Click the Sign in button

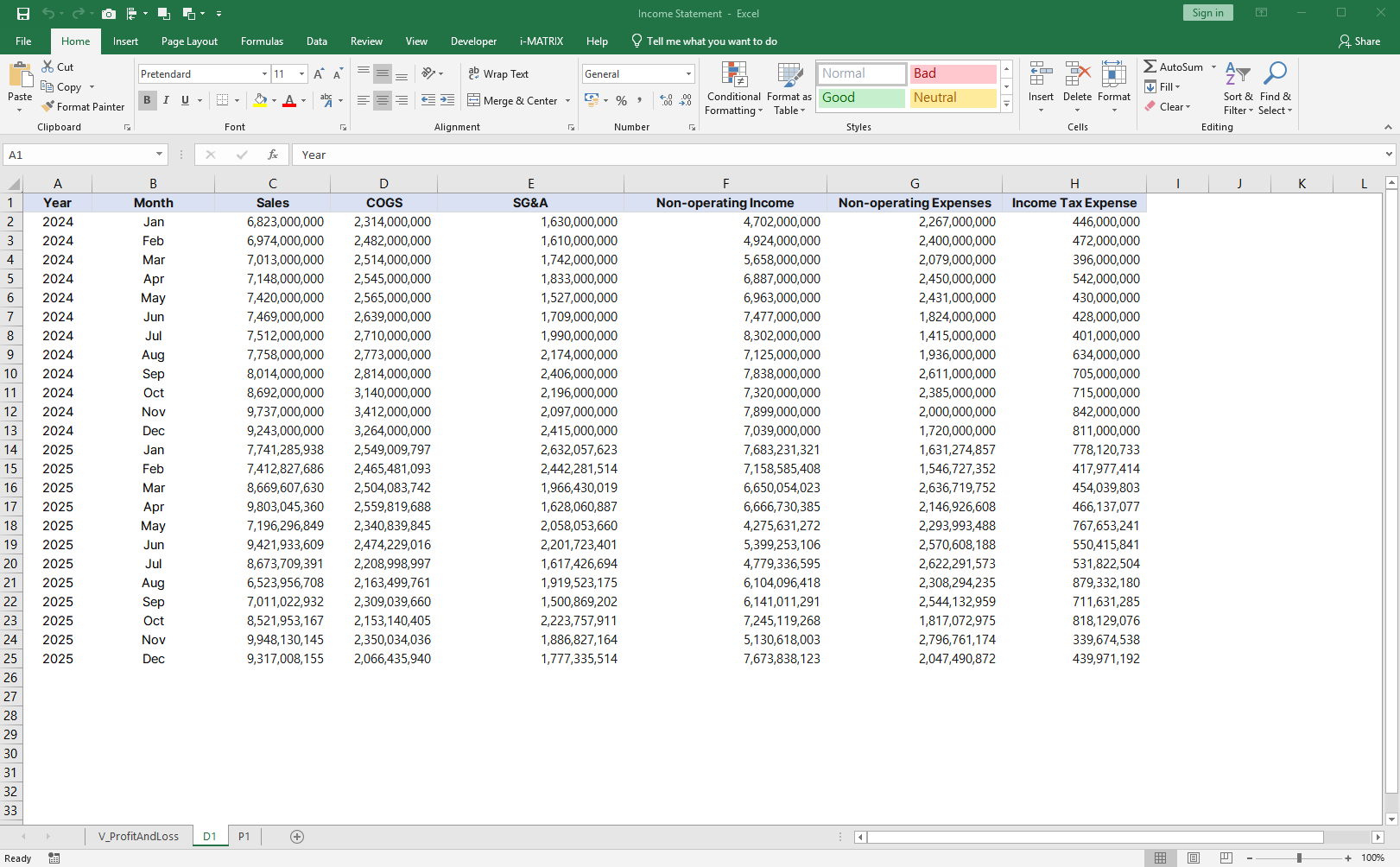coord(1207,13)
